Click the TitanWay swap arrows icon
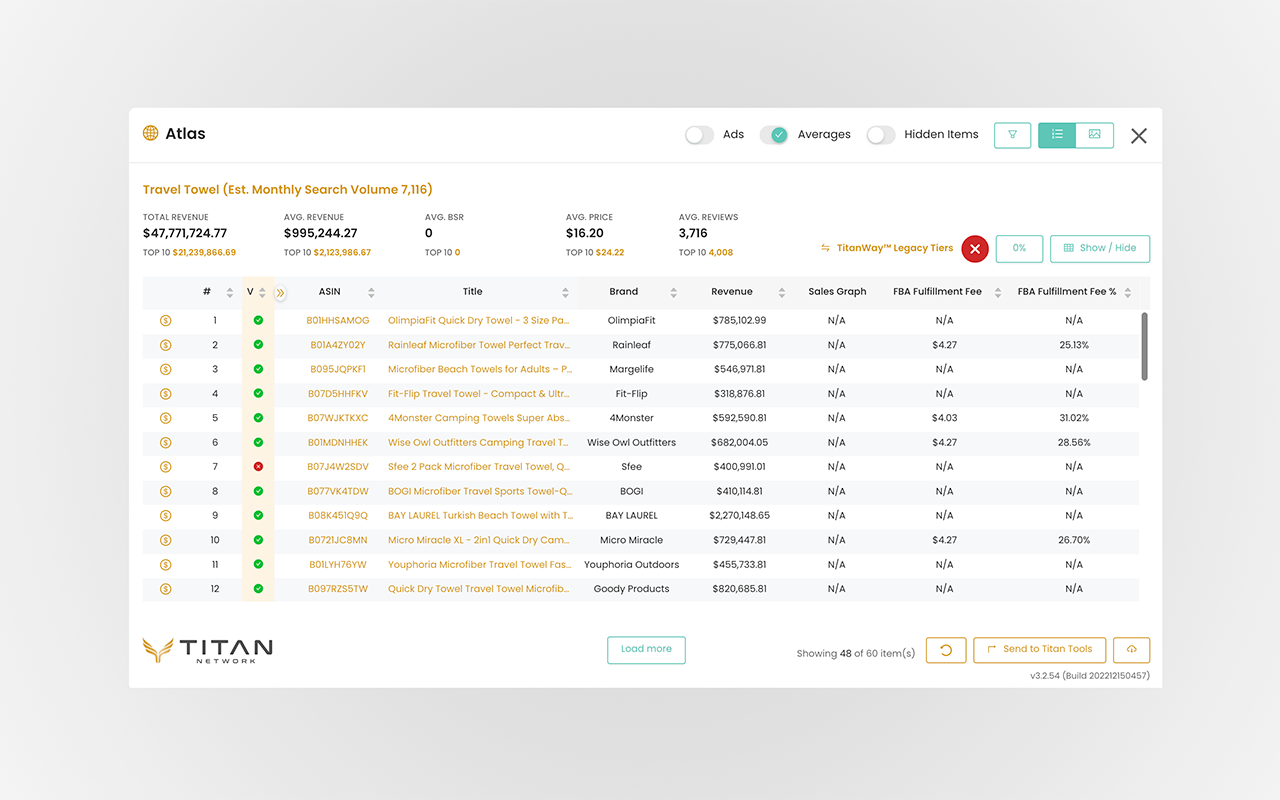1280x800 pixels. (x=826, y=248)
